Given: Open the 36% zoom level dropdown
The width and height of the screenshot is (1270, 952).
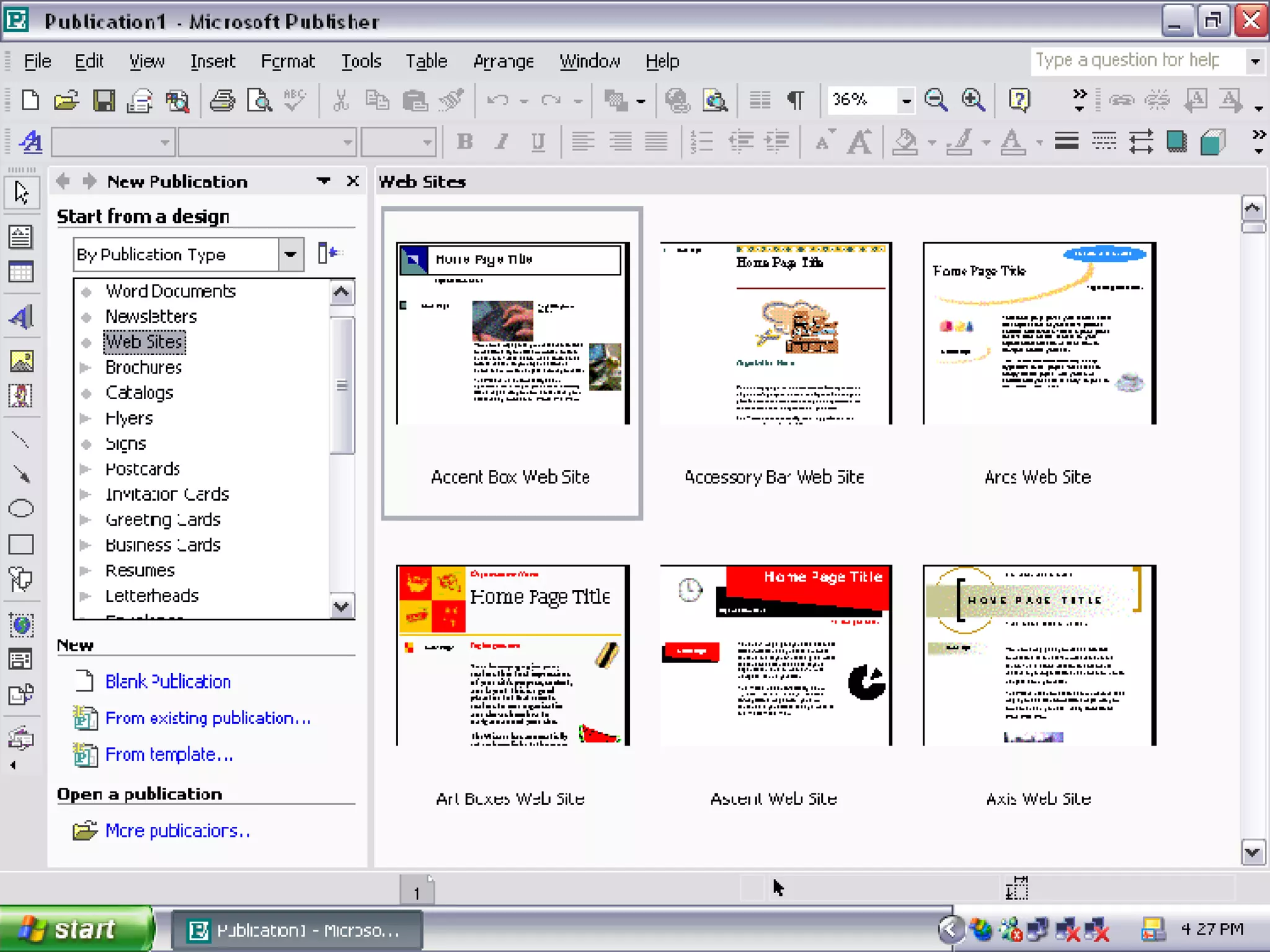Looking at the screenshot, I should pyautogui.click(x=906, y=100).
